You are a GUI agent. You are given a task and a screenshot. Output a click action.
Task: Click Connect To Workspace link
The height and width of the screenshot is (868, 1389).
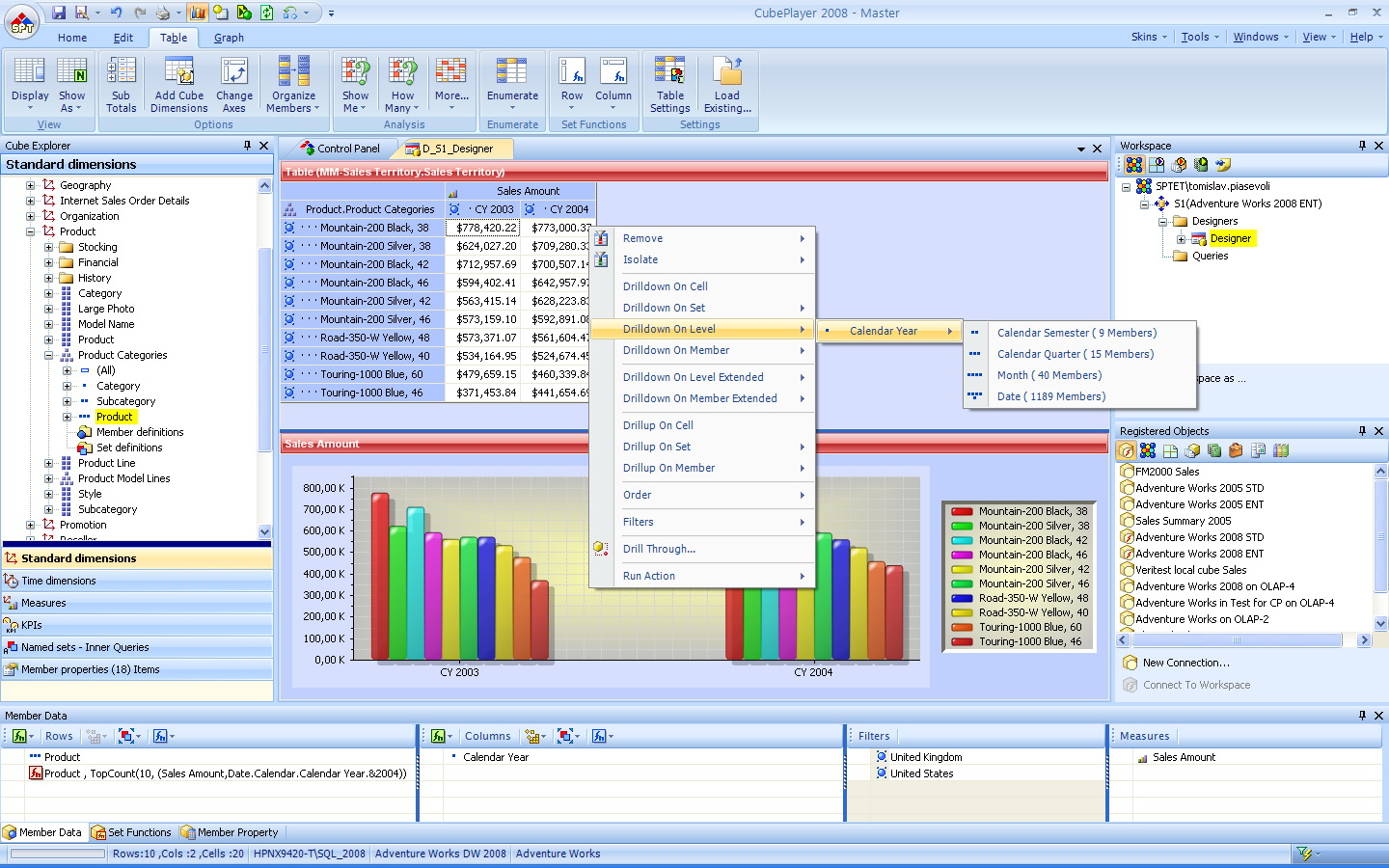[1196, 685]
